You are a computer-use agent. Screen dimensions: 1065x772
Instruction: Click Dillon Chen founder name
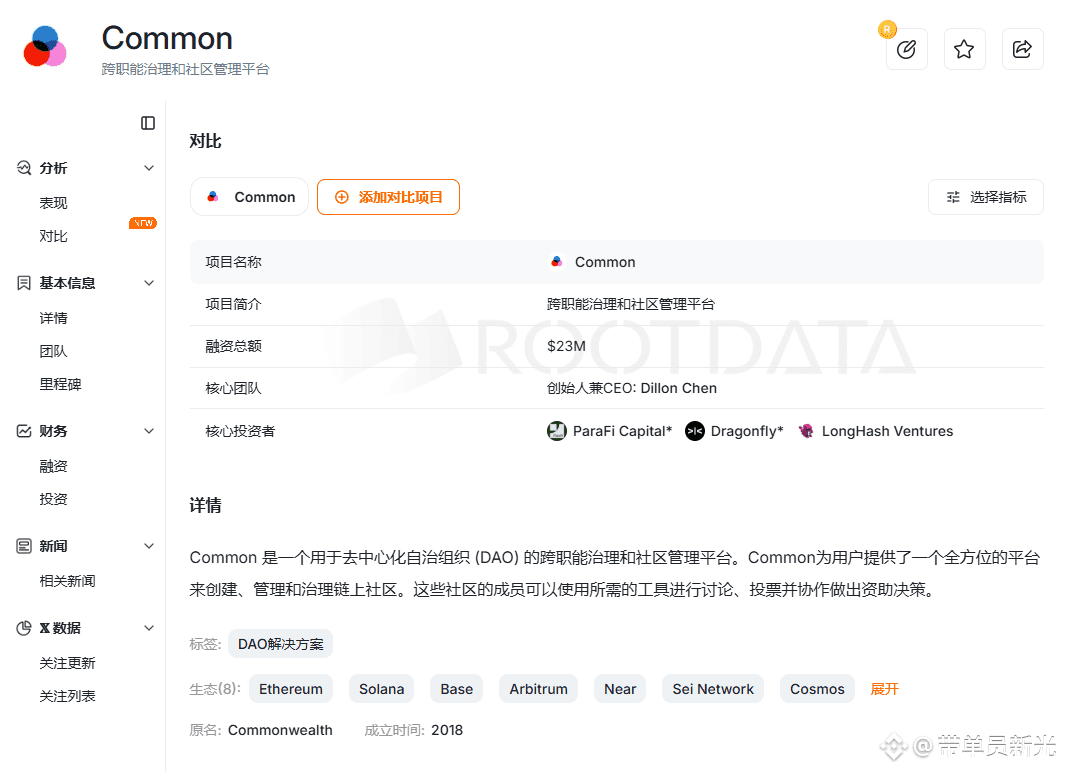[679, 388]
